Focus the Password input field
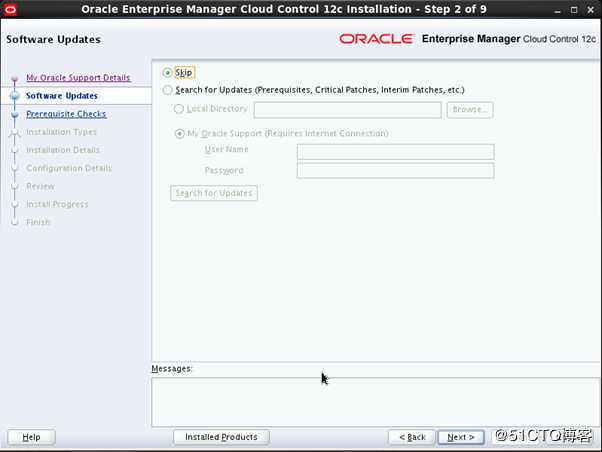The height and width of the screenshot is (452, 602). click(395, 171)
